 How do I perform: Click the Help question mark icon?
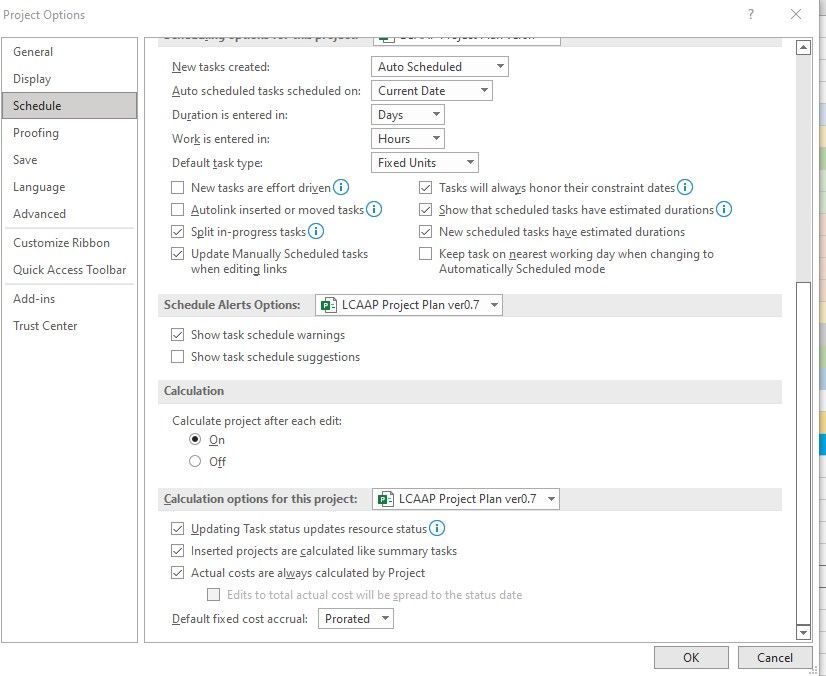click(x=750, y=14)
